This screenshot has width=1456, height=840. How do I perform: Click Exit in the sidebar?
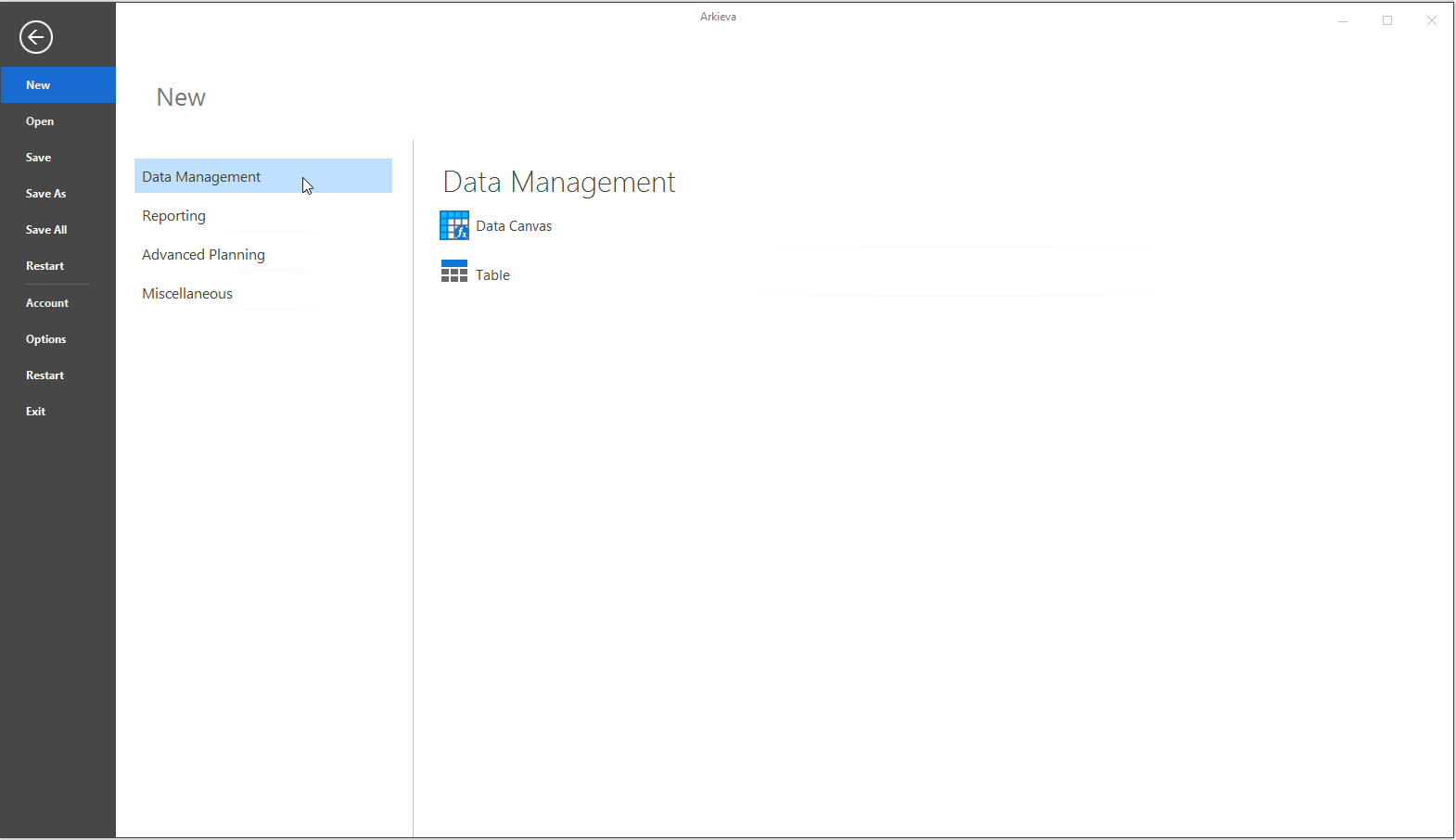click(x=57, y=412)
